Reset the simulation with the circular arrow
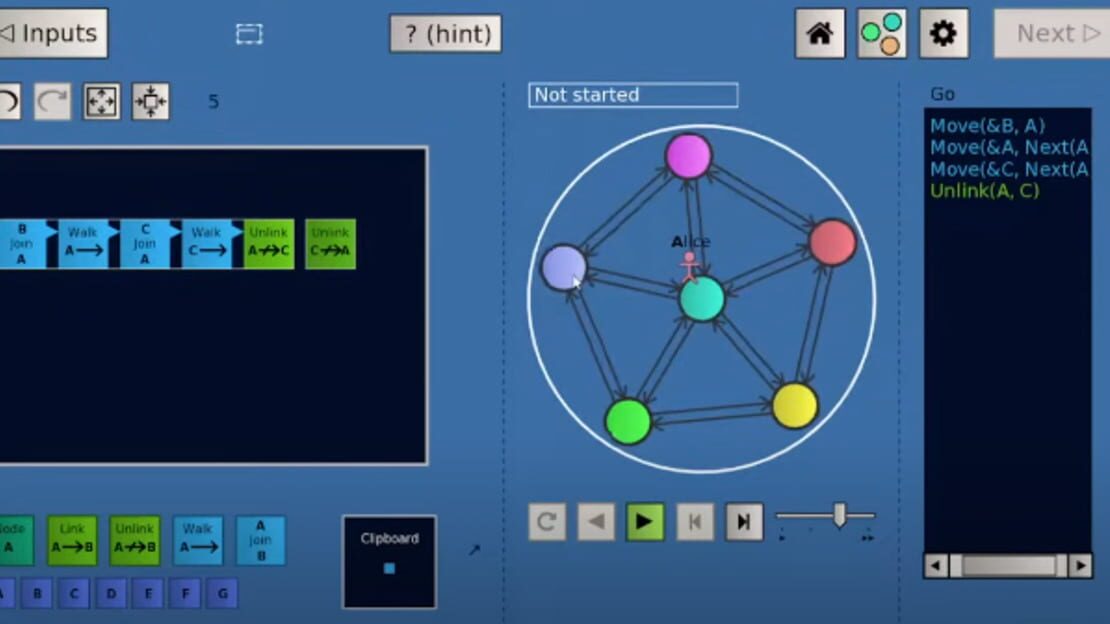1110x624 pixels. [x=547, y=522]
